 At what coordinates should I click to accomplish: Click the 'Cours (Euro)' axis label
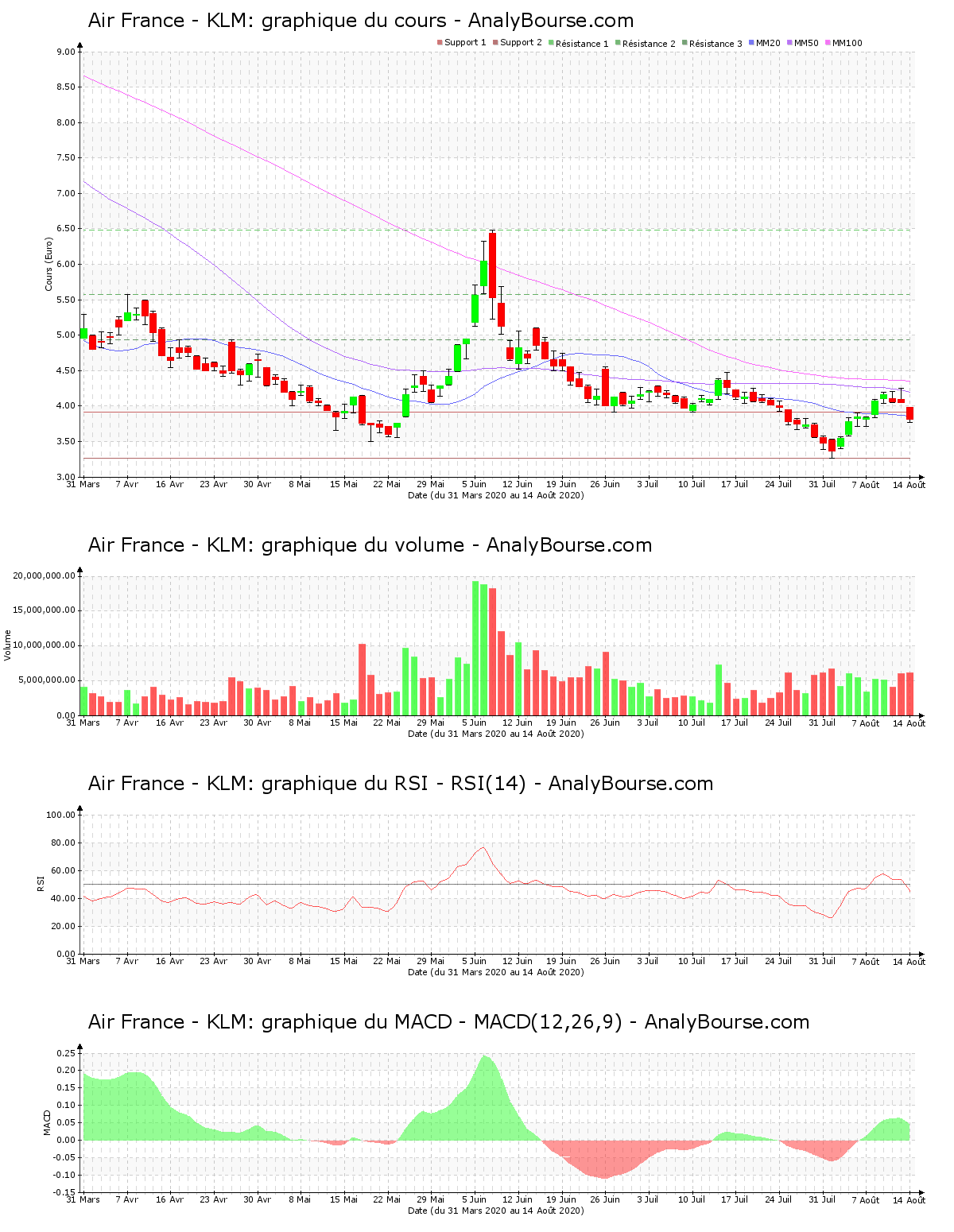pos(48,264)
